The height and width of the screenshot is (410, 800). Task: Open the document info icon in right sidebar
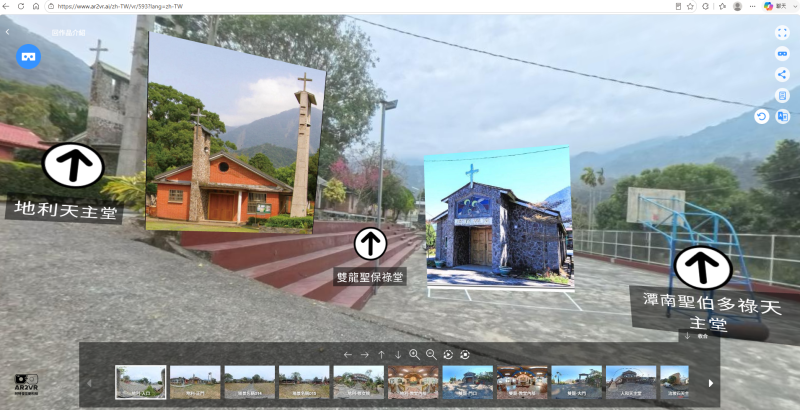[782, 95]
